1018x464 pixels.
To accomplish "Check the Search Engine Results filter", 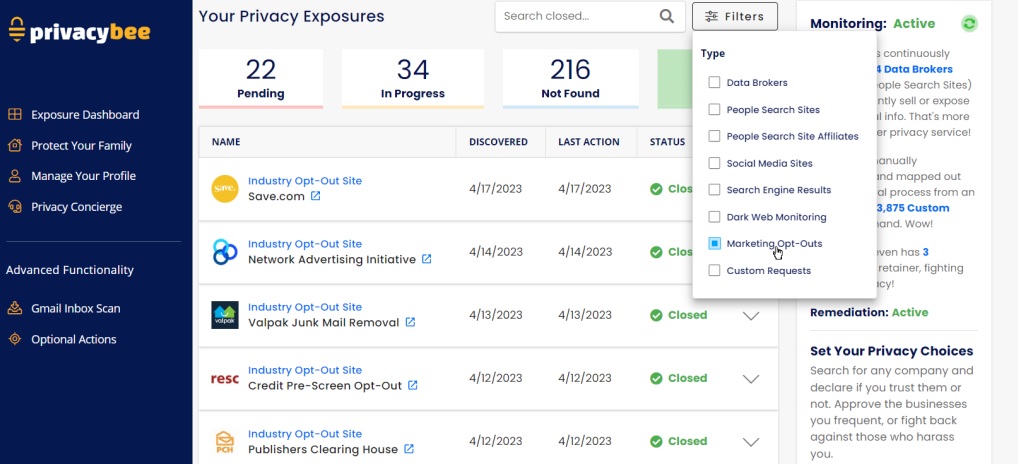I will [x=714, y=189].
